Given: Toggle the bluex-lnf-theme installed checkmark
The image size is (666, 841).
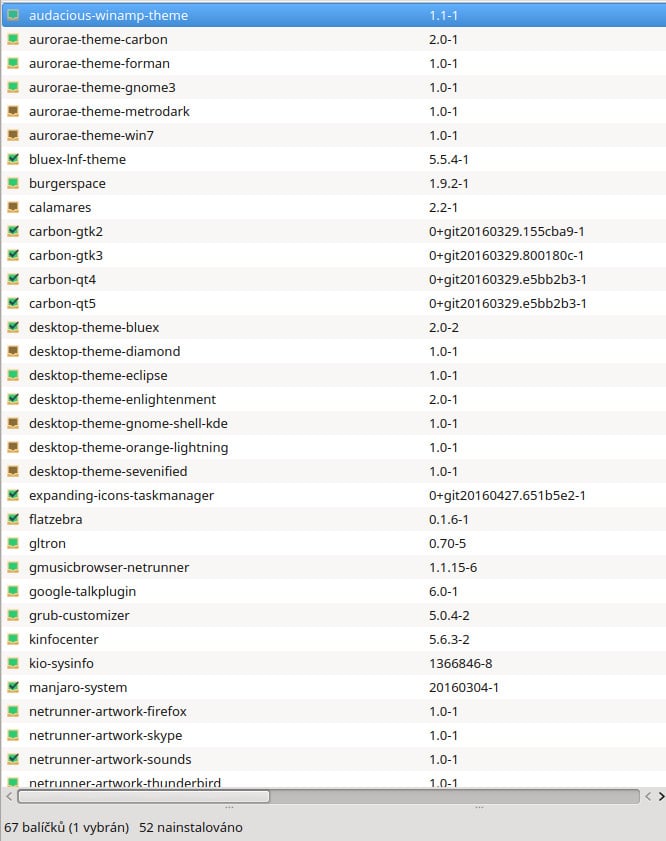Looking at the screenshot, I should pos(13,159).
